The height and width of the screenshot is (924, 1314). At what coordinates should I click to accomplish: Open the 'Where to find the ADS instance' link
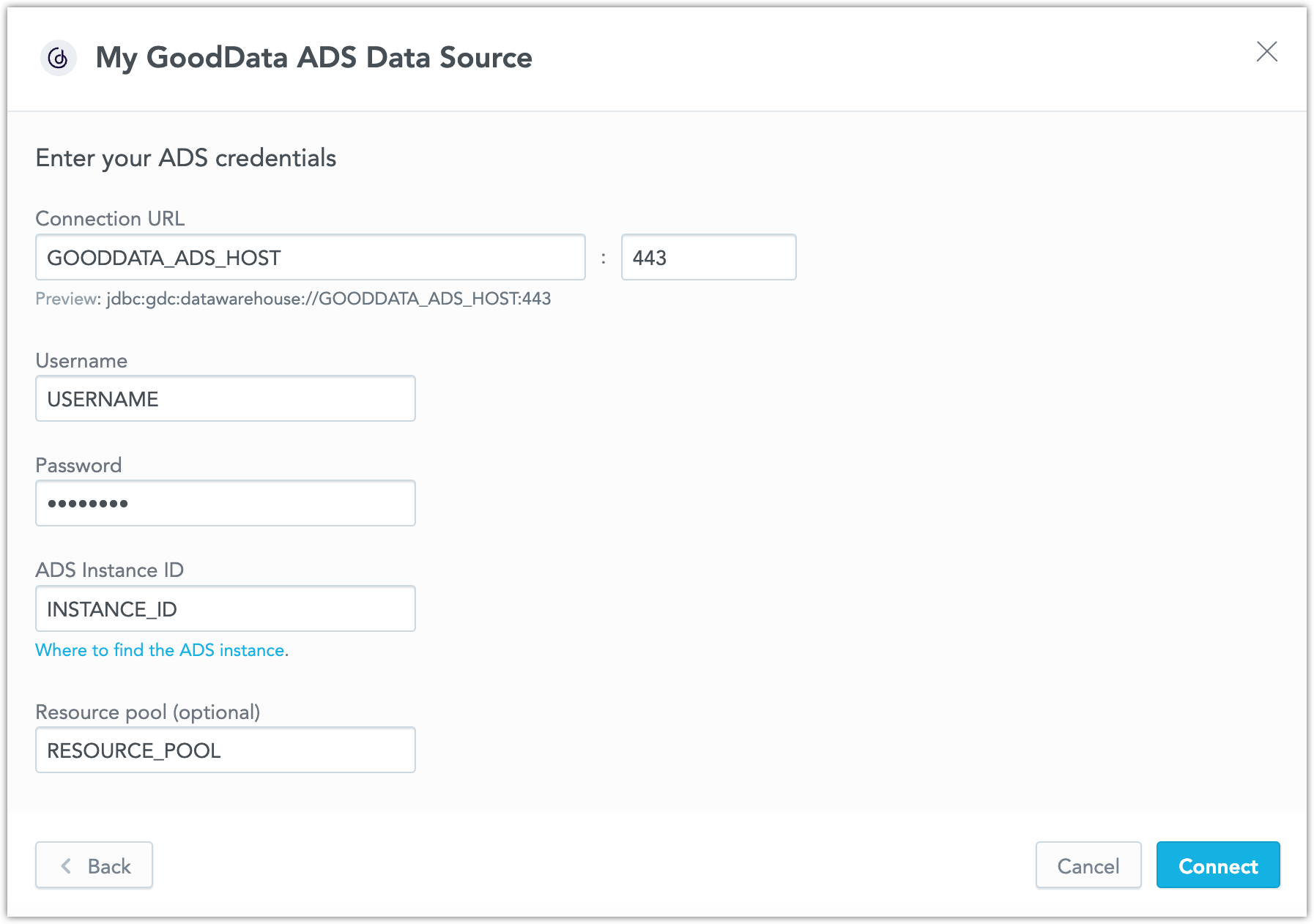[x=162, y=650]
